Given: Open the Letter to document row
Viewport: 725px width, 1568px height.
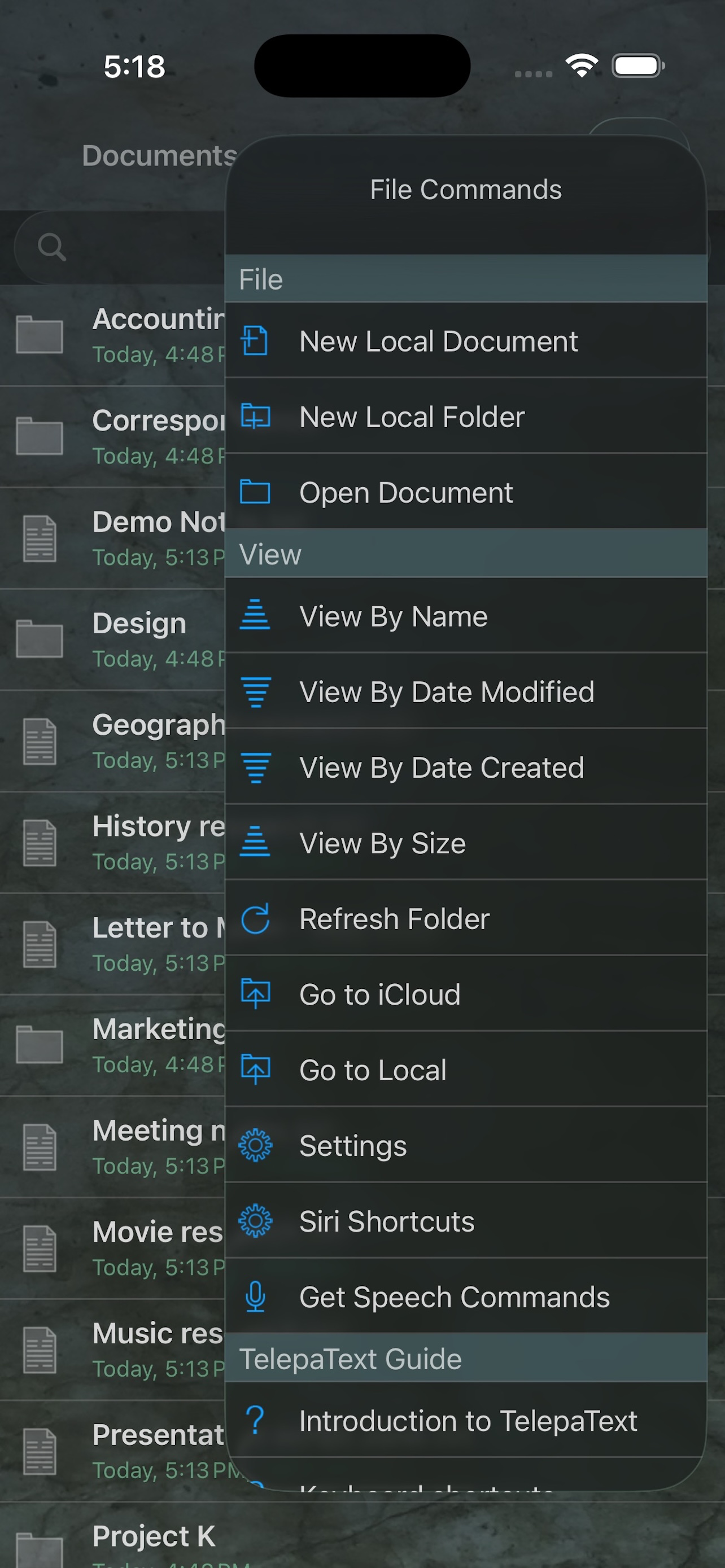Looking at the screenshot, I should point(112,944).
